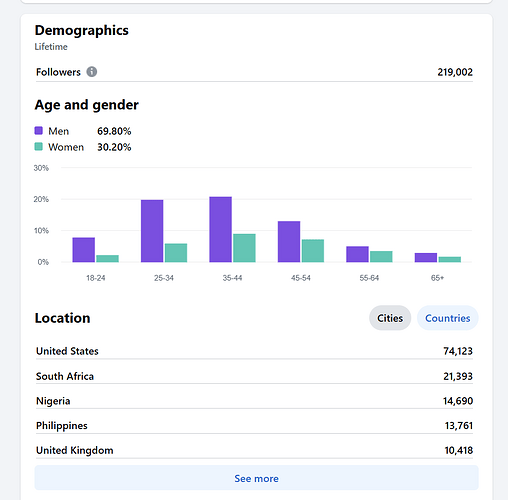Viewport: 508px width, 500px height.
Task: Select the Philippines location row
Action: [254, 426]
